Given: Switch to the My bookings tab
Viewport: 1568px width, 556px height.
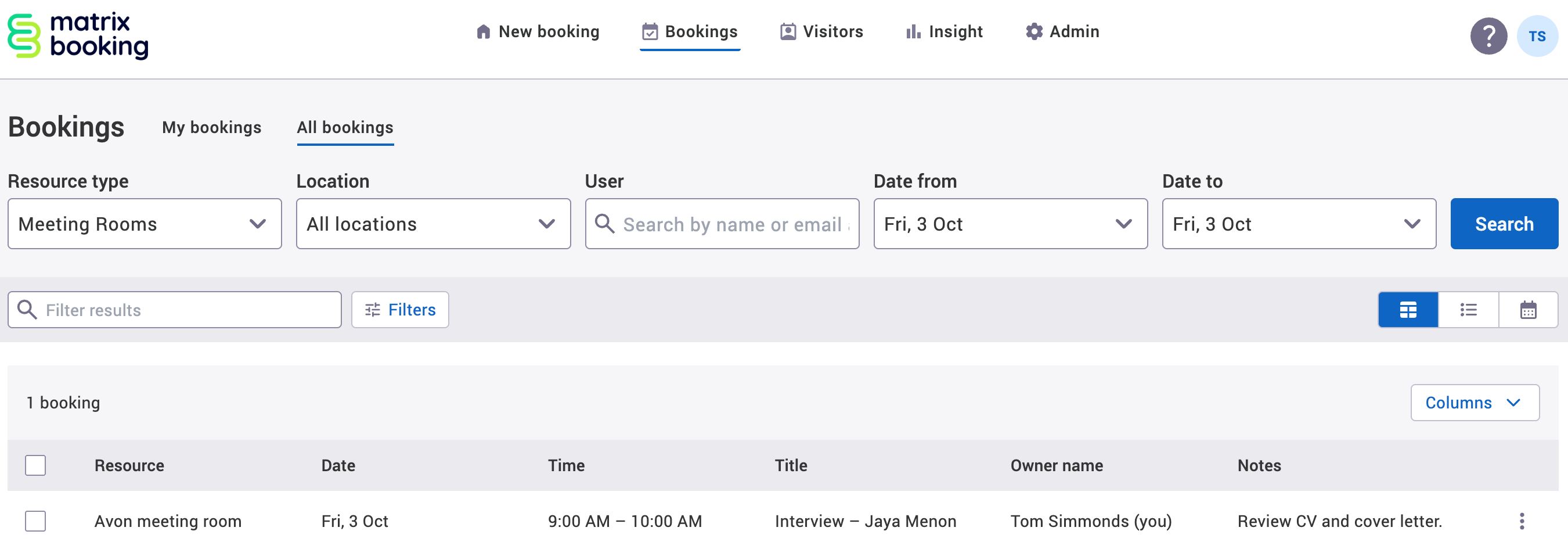Looking at the screenshot, I should (212, 127).
